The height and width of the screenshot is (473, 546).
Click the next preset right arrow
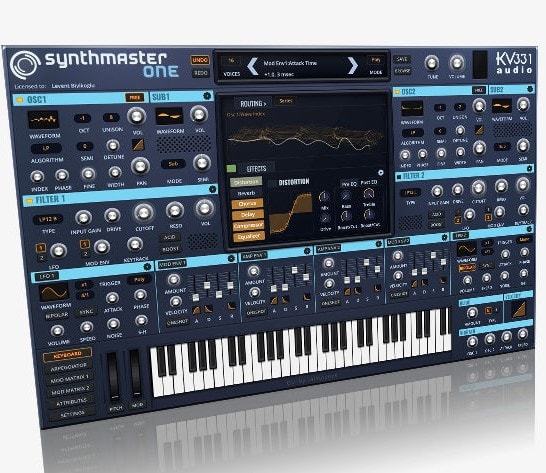click(353, 65)
